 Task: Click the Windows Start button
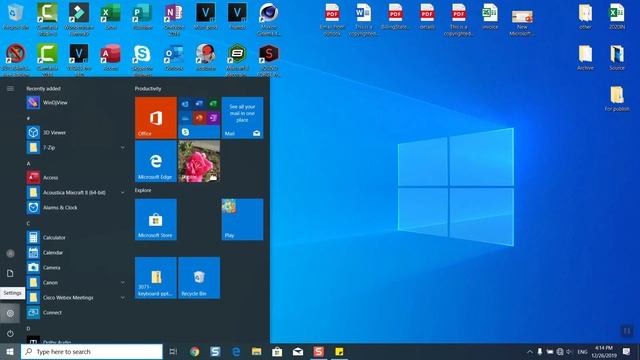10,351
